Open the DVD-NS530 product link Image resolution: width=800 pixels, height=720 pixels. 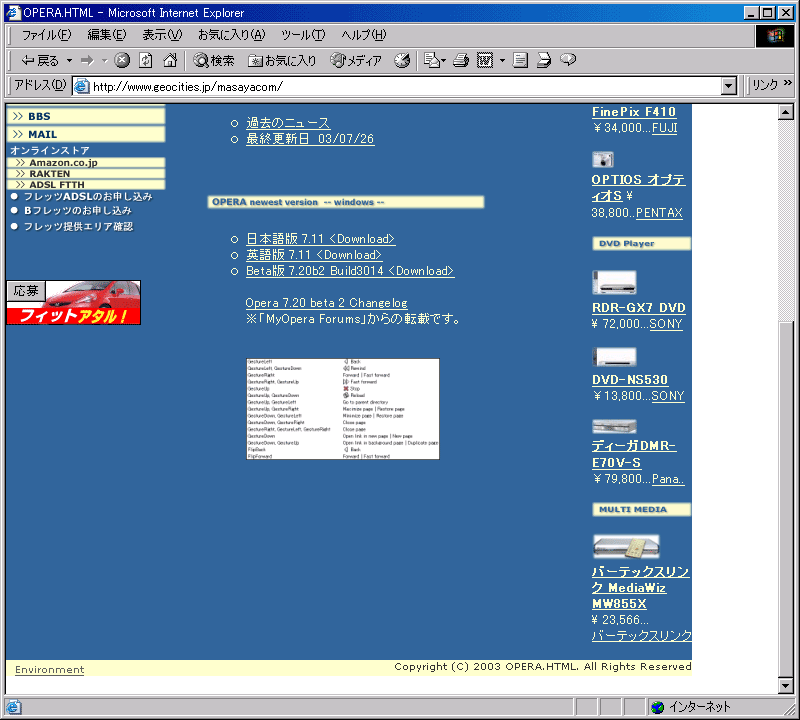(x=630, y=380)
